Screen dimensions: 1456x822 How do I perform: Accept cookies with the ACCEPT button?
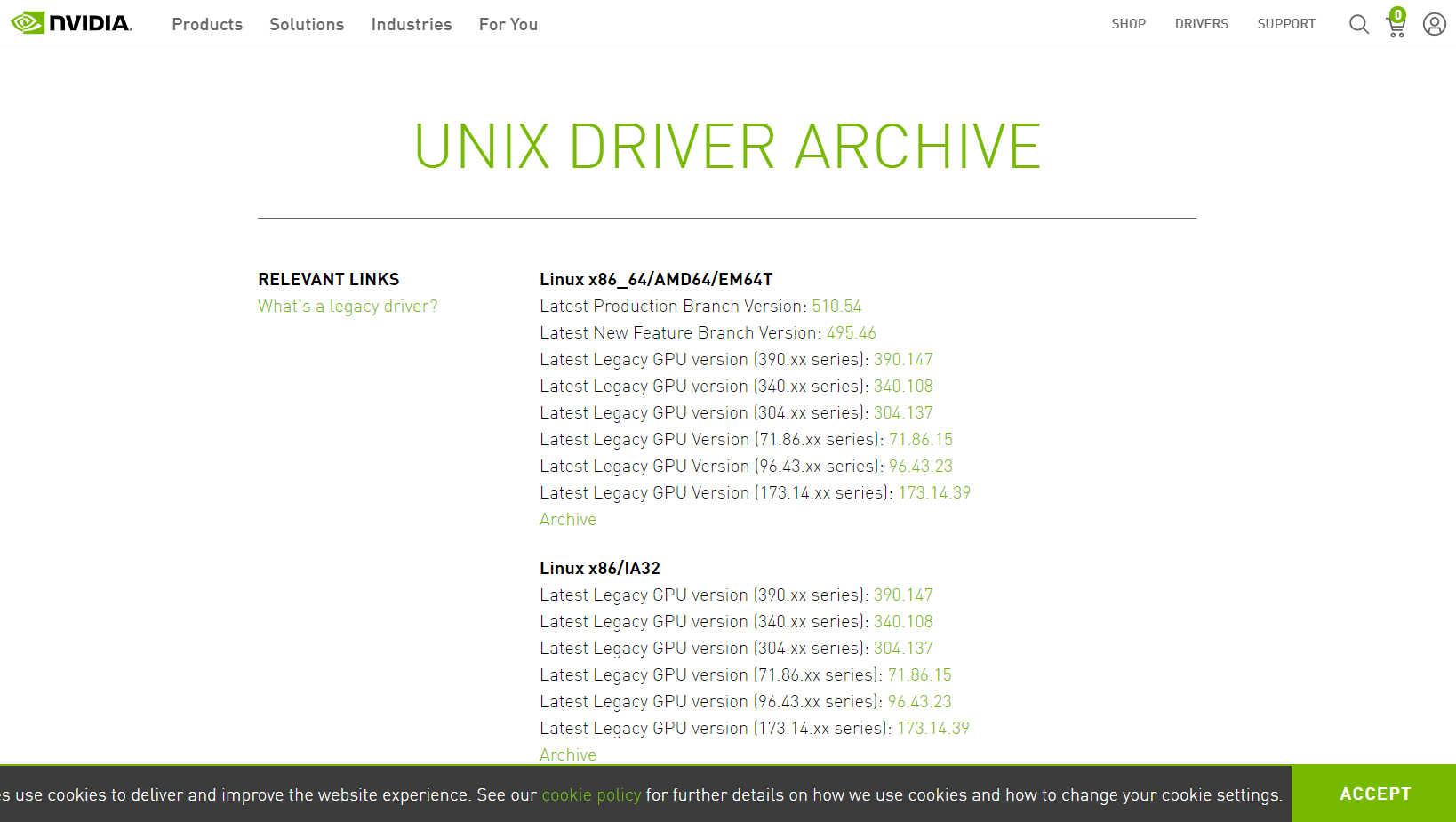1374,794
